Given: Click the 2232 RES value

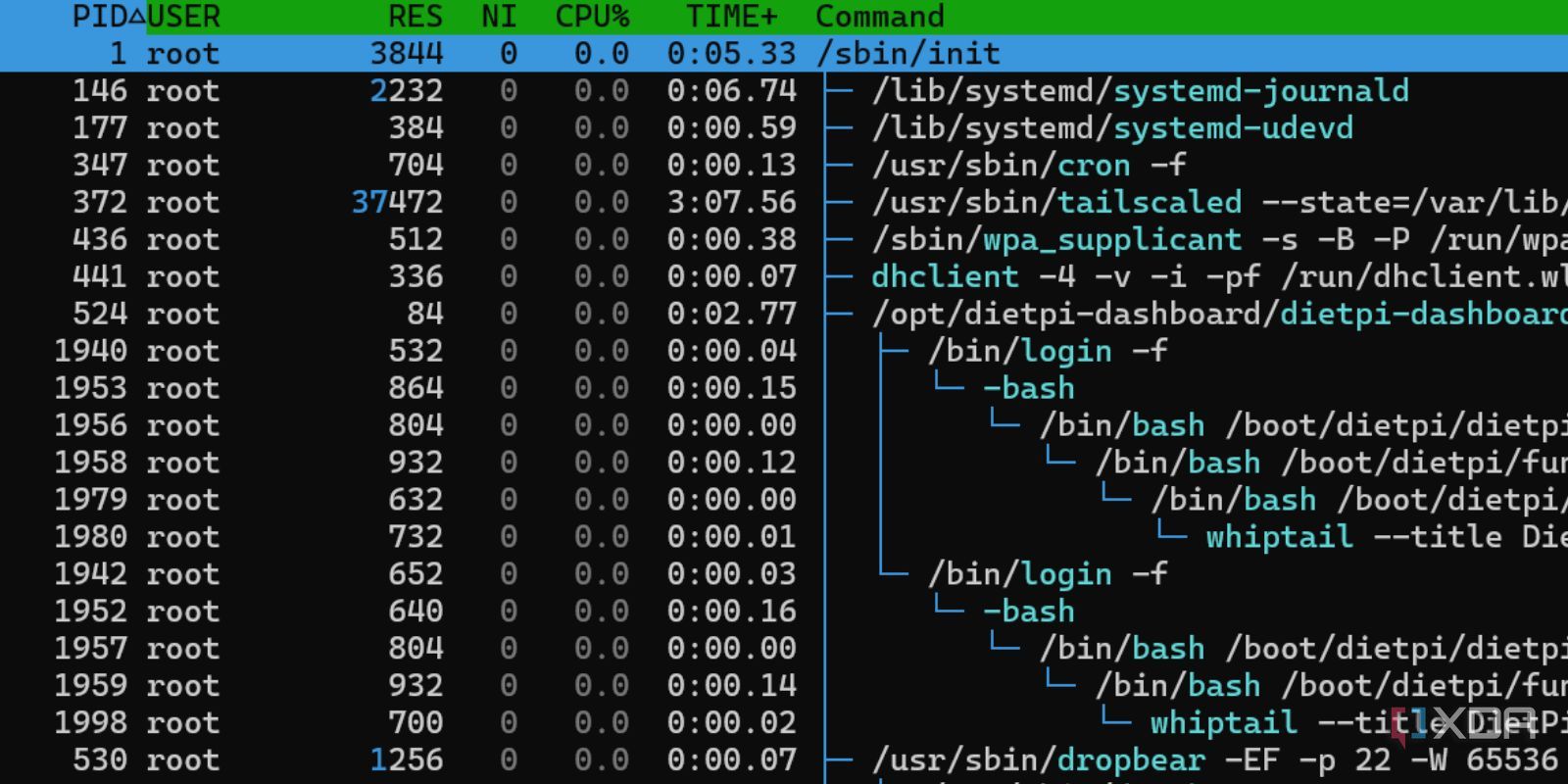Looking at the screenshot, I should [407, 91].
